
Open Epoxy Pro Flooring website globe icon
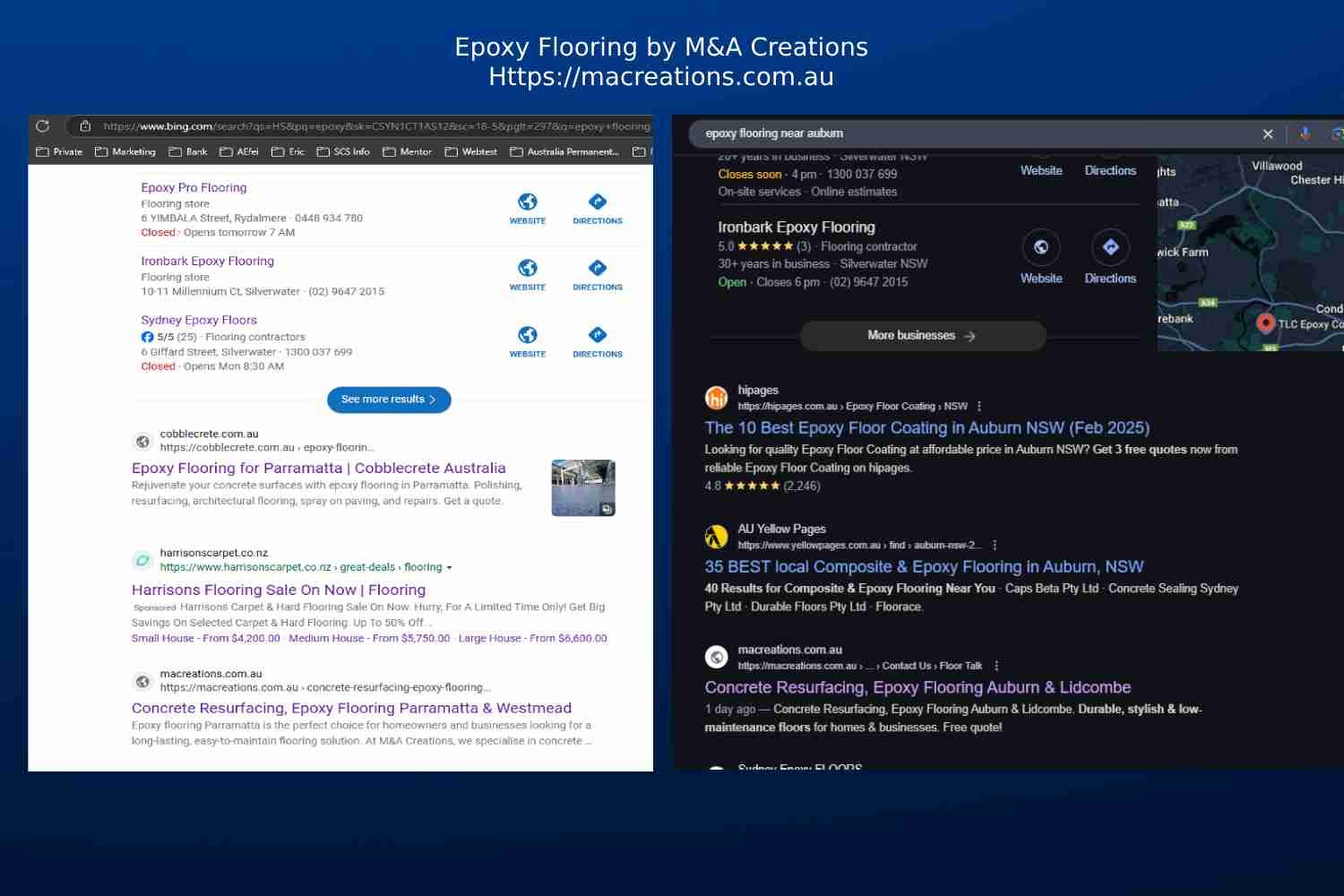pos(528,202)
